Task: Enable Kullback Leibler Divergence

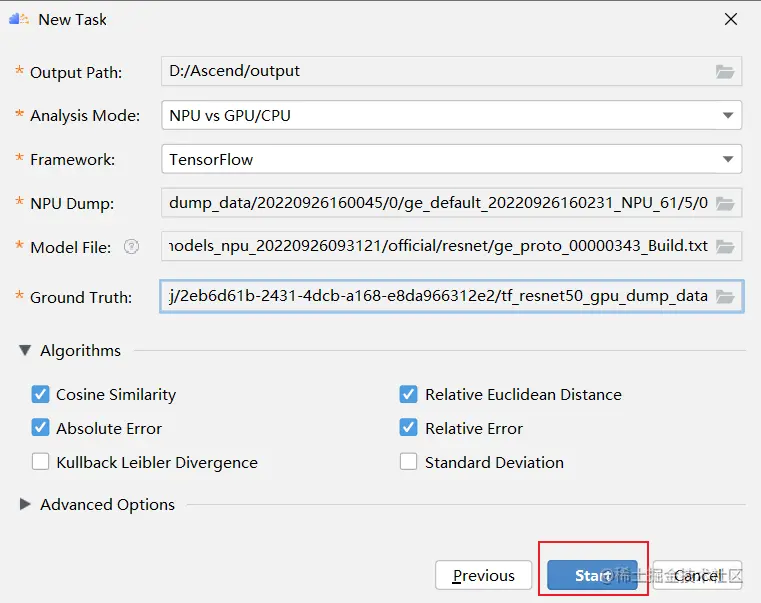Action: 40,462
